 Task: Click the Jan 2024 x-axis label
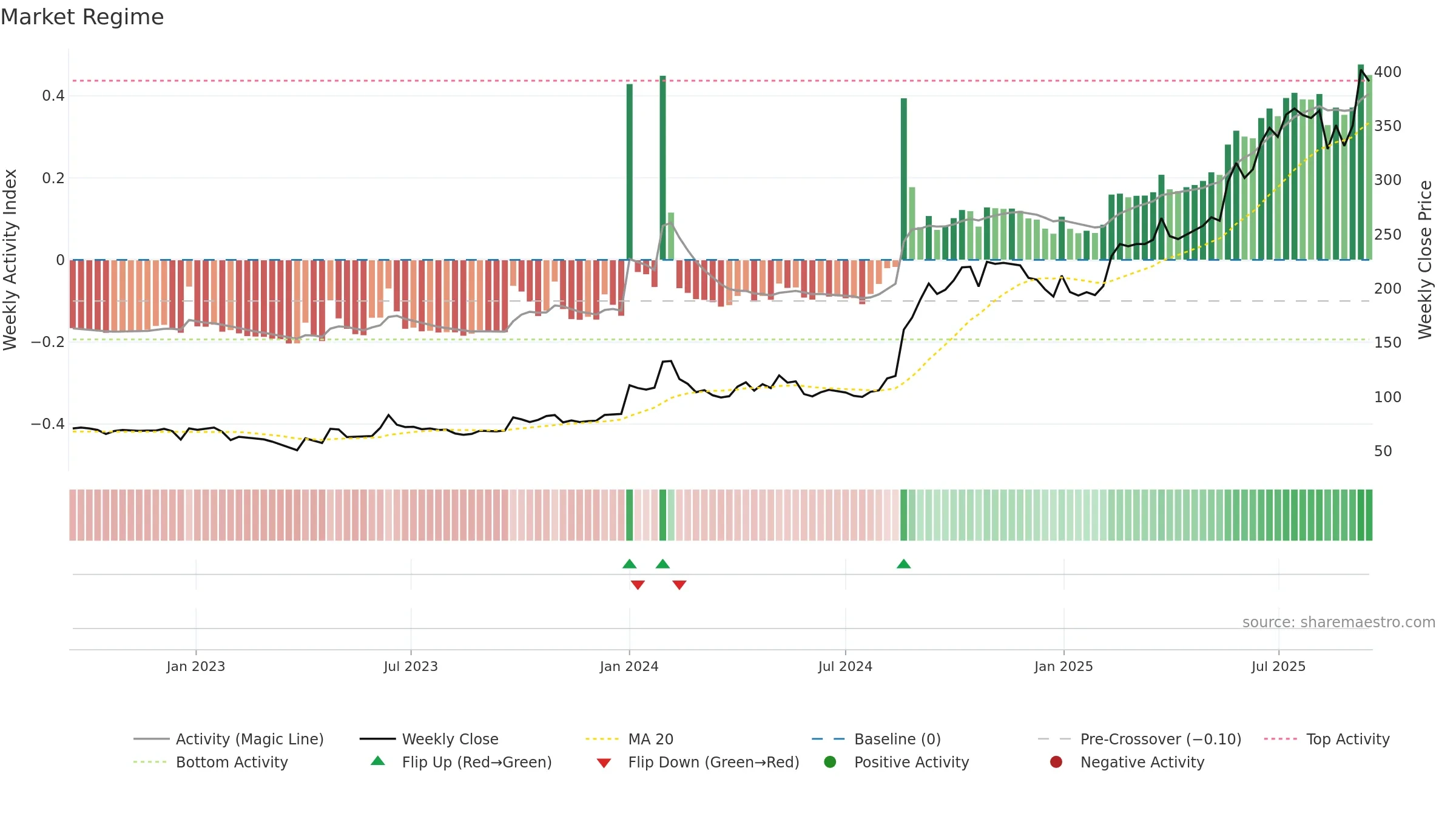(629, 666)
